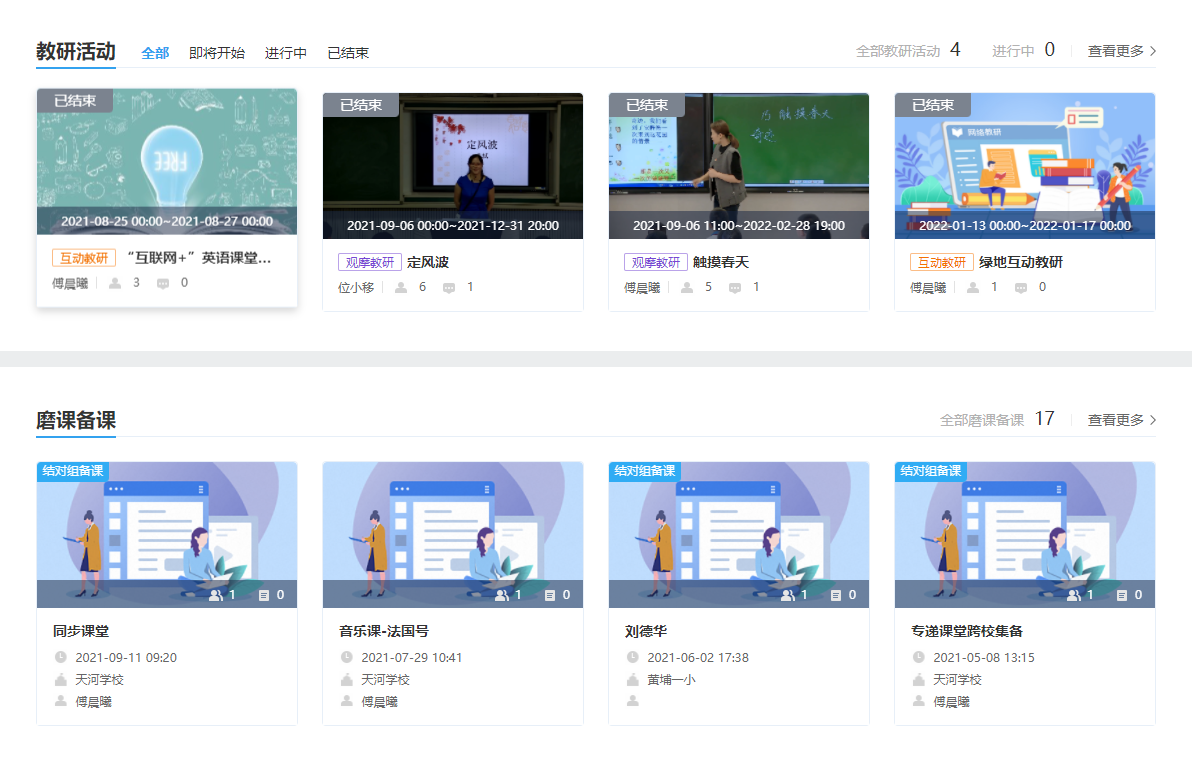
Task: Open the 触摸春天 classroom thumbnail
Action: point(739,166)
